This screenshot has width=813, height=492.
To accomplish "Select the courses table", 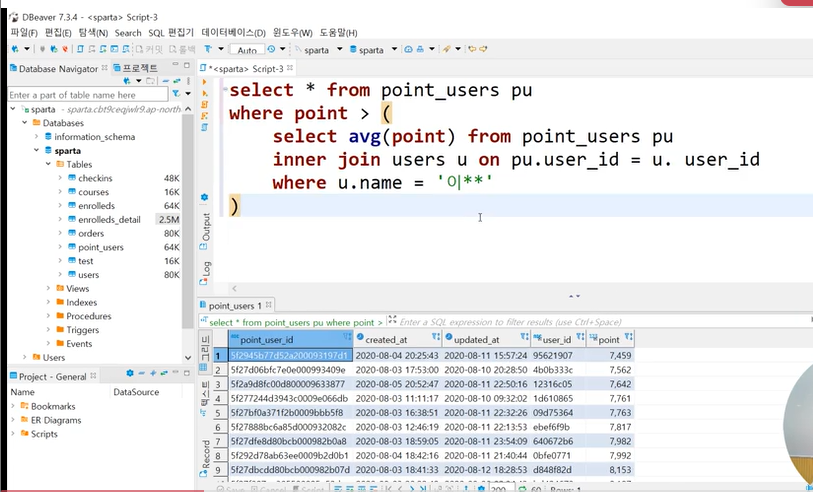I will (x=93, y=192).
